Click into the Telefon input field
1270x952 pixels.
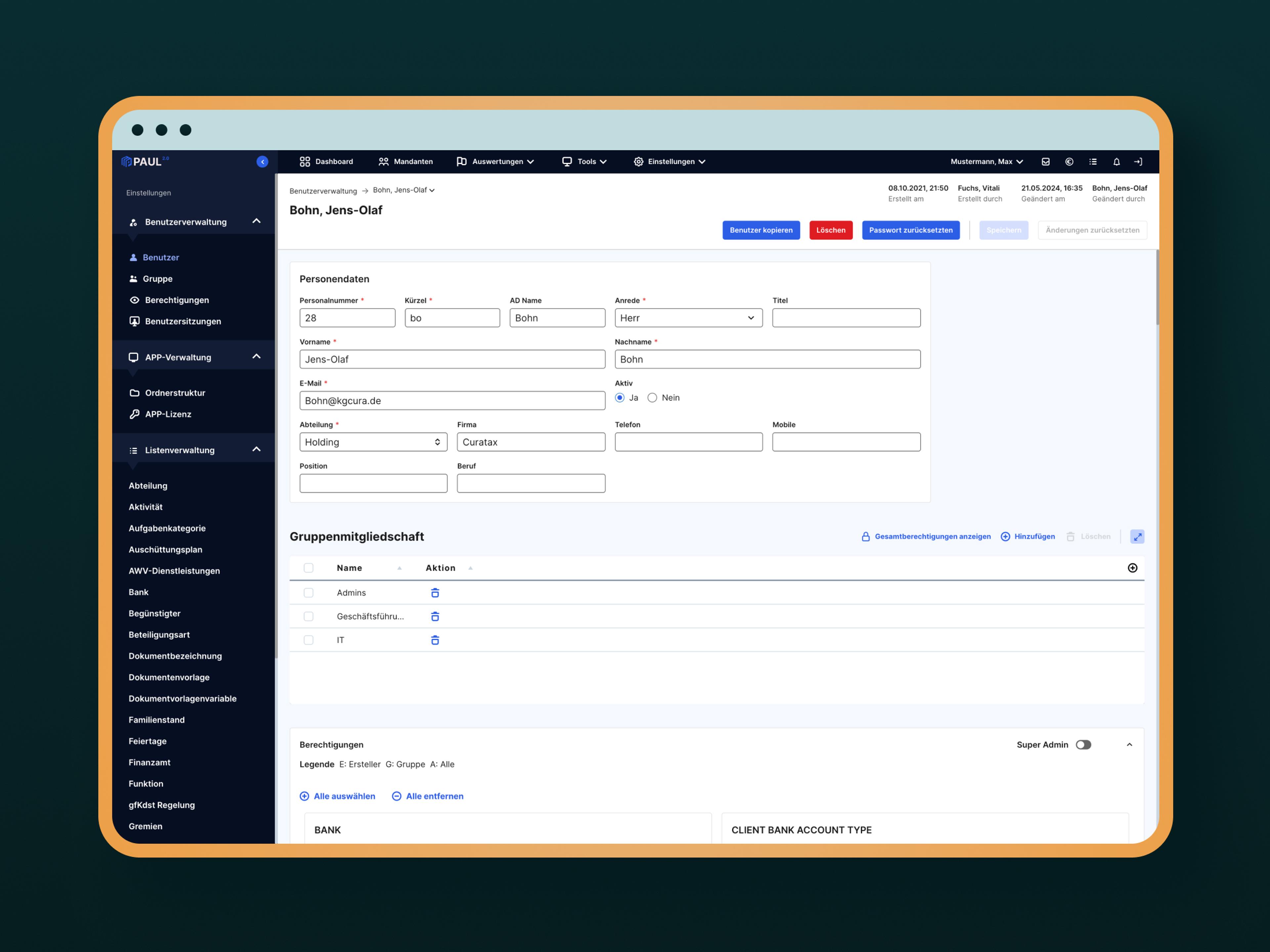click(x=688, y=442)
